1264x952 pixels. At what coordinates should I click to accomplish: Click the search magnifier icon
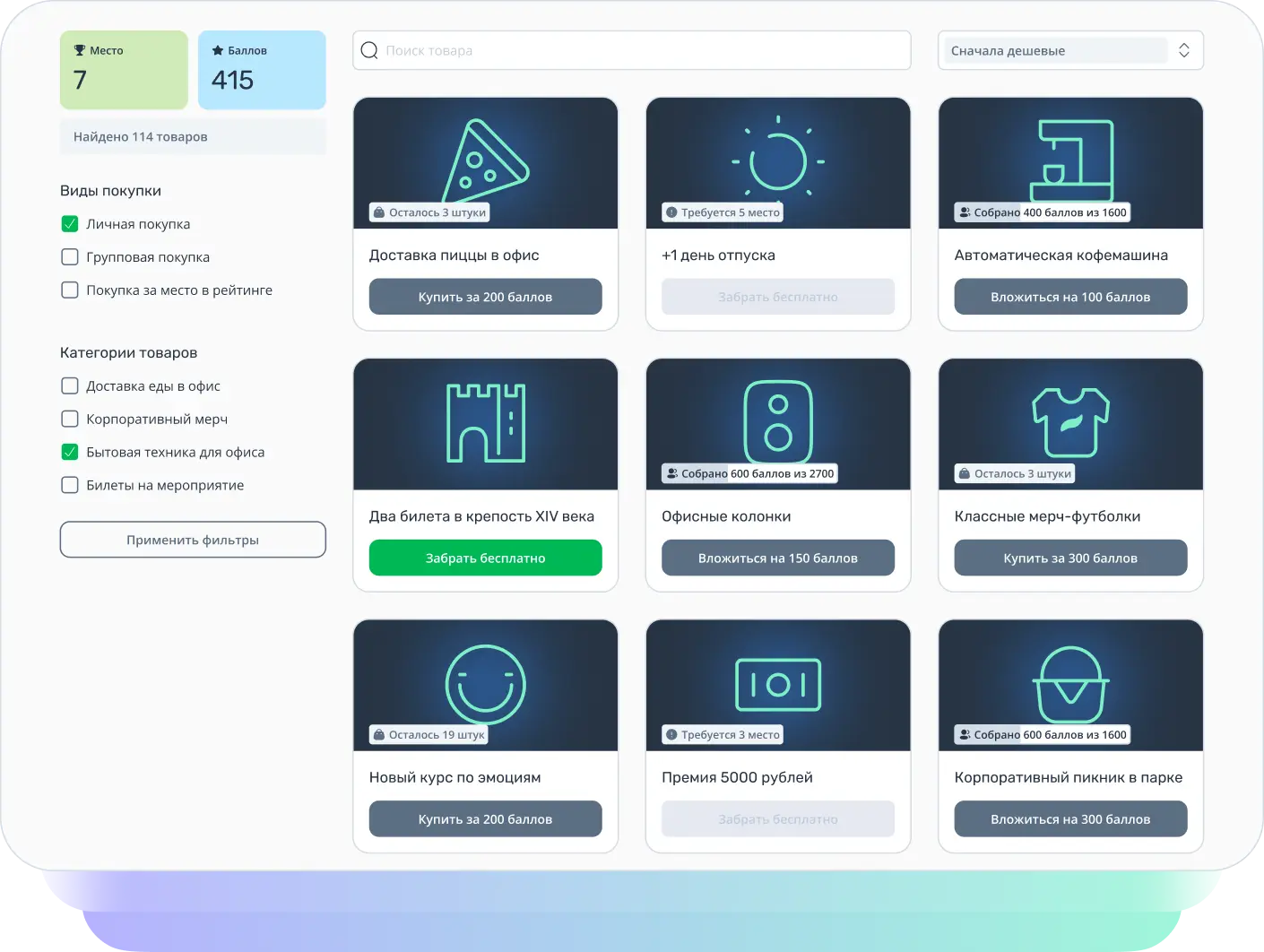(x=369, y=50)
